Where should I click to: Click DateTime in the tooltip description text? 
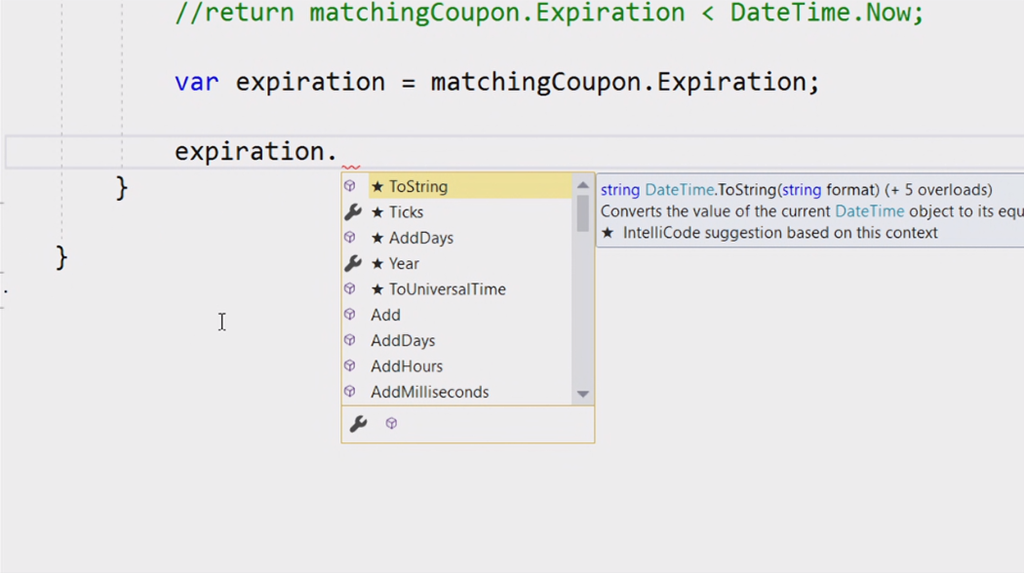869,211
